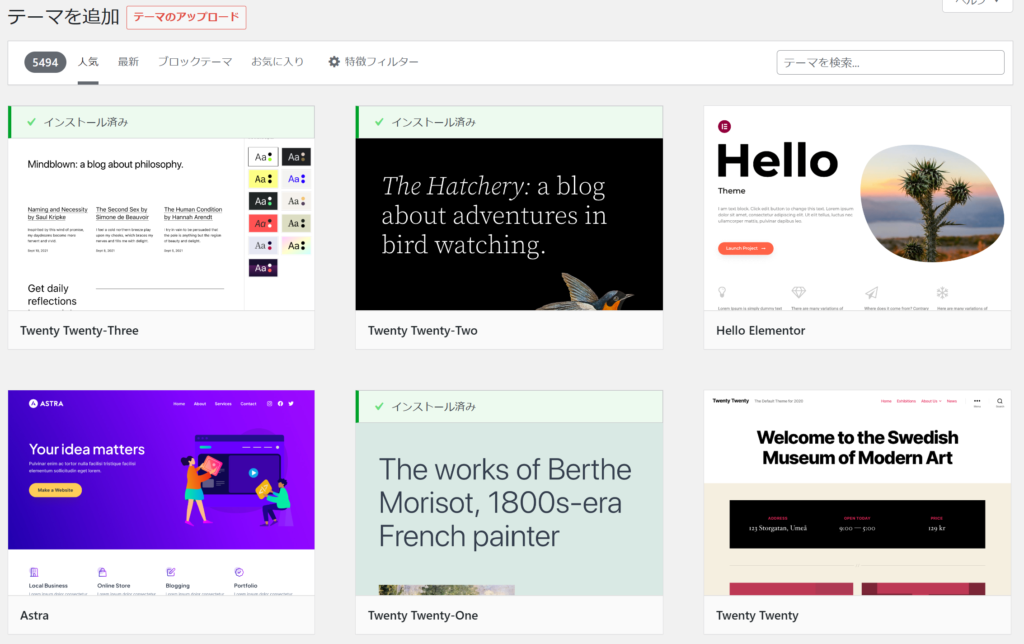
Task: Click the search icon in Twenty Twenty preview
Action: point(1000,401)
